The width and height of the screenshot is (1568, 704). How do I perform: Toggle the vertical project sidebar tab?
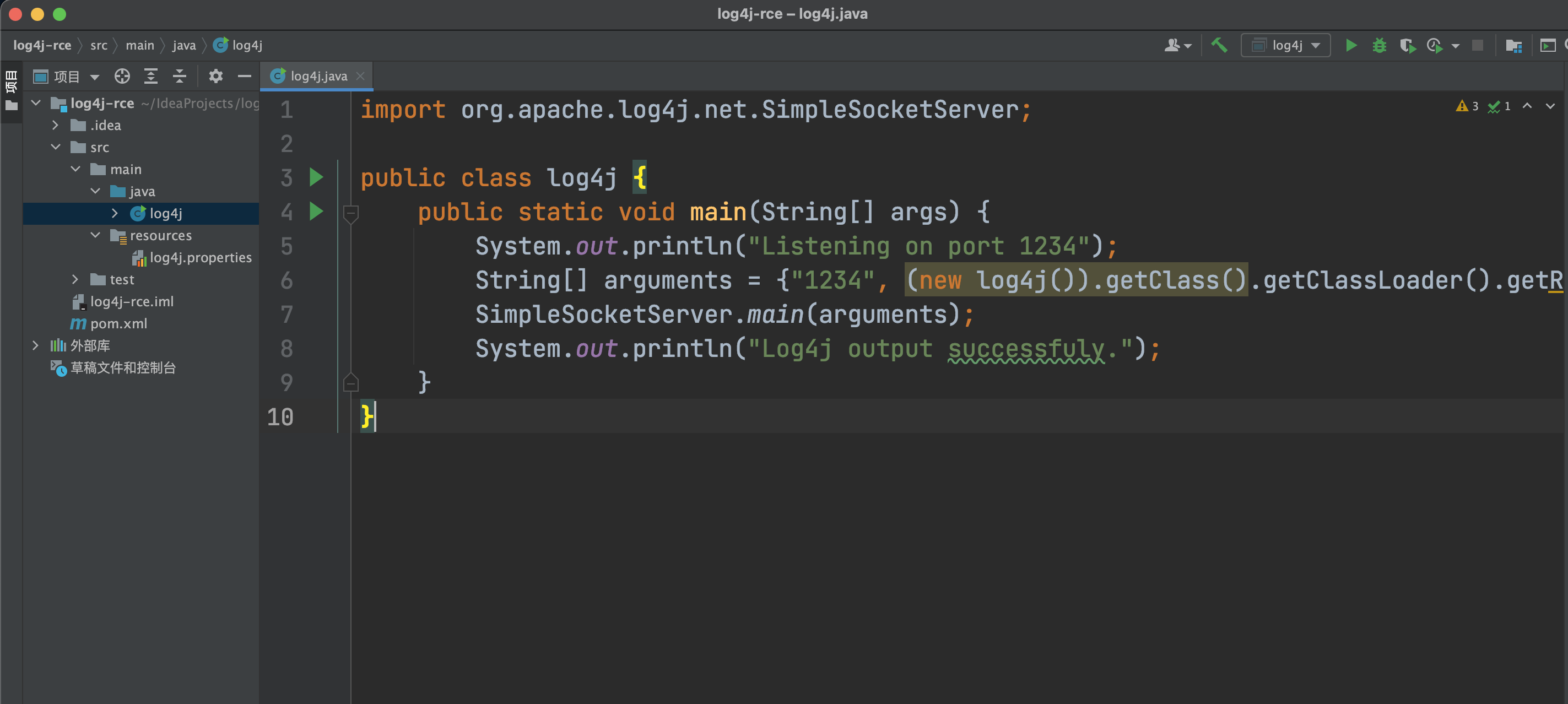click(x=11, y=81)
